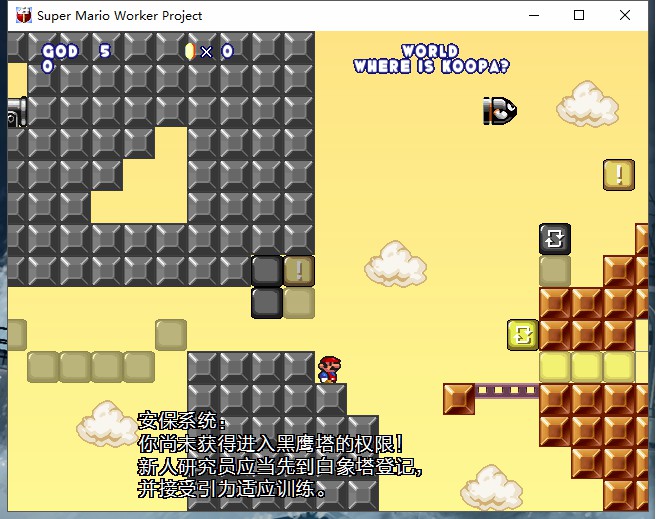Hit the gray rotate-arrows switch block
Image resolution: width=656 pixels, height=519 pixels.
(555, 239)
